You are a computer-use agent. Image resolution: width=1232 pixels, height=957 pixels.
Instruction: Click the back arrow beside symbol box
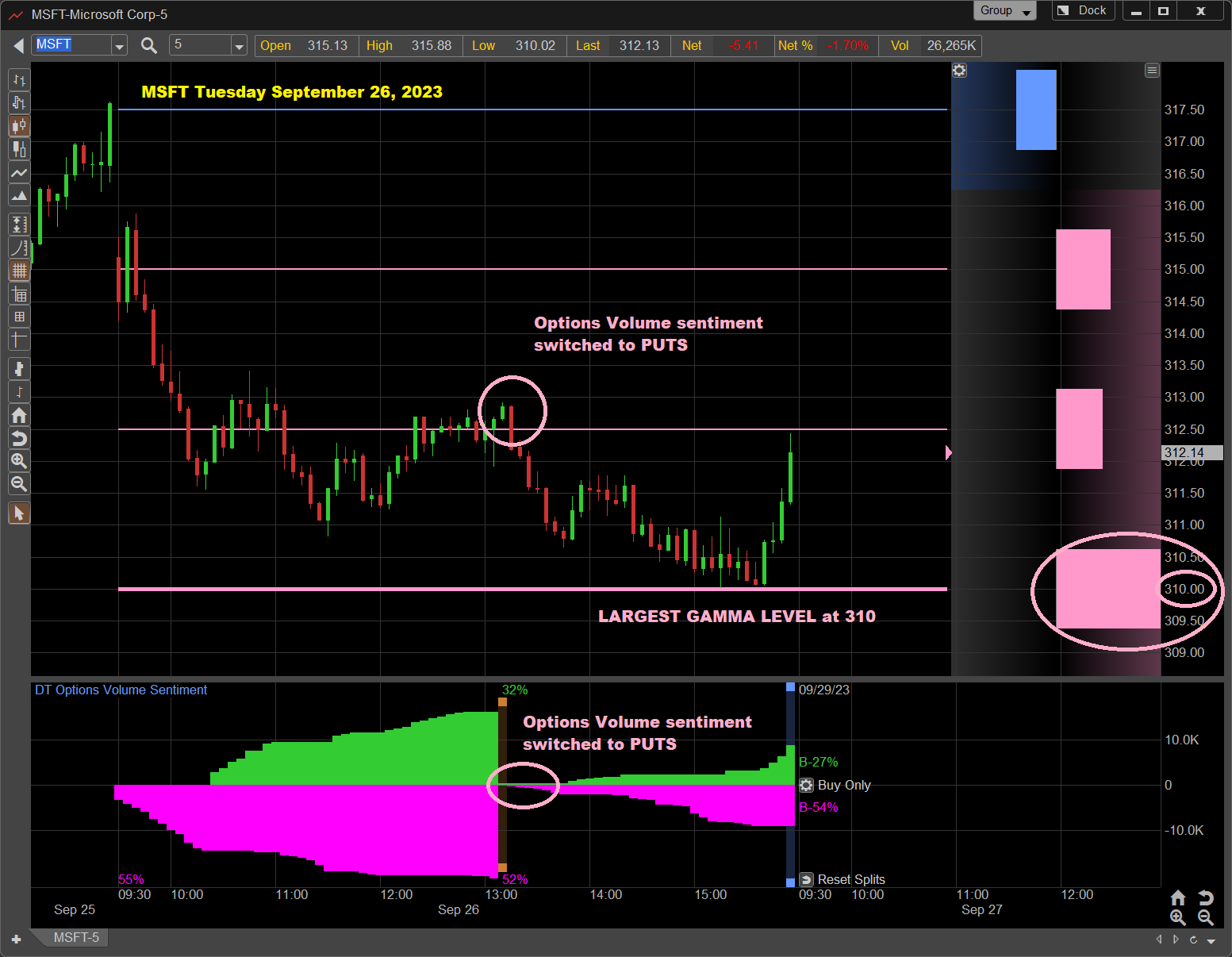[17, 46]
